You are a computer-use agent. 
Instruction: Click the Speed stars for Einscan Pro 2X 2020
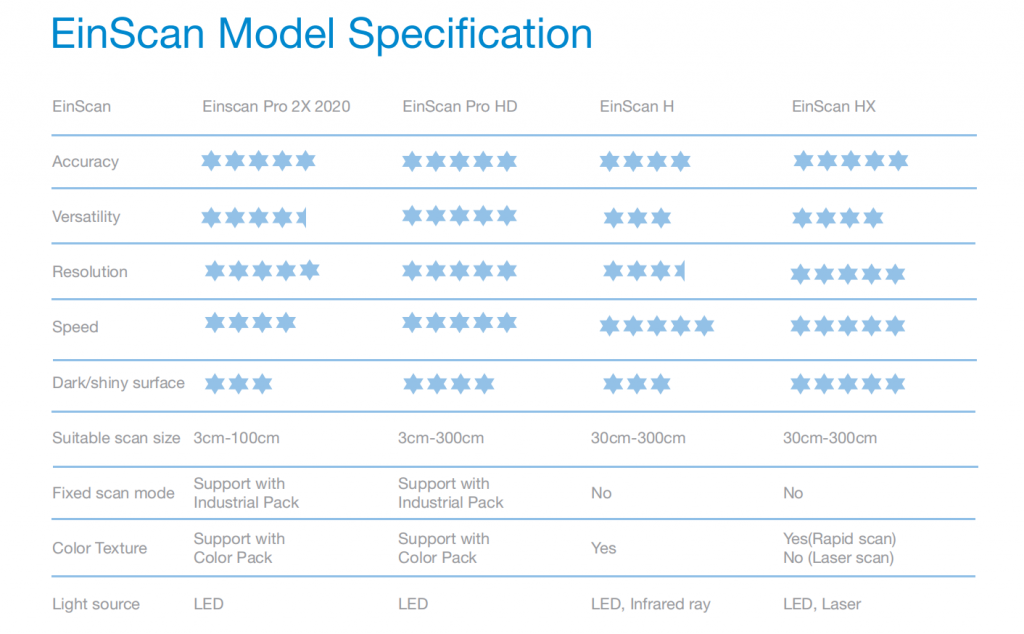(x=250, y=322)
